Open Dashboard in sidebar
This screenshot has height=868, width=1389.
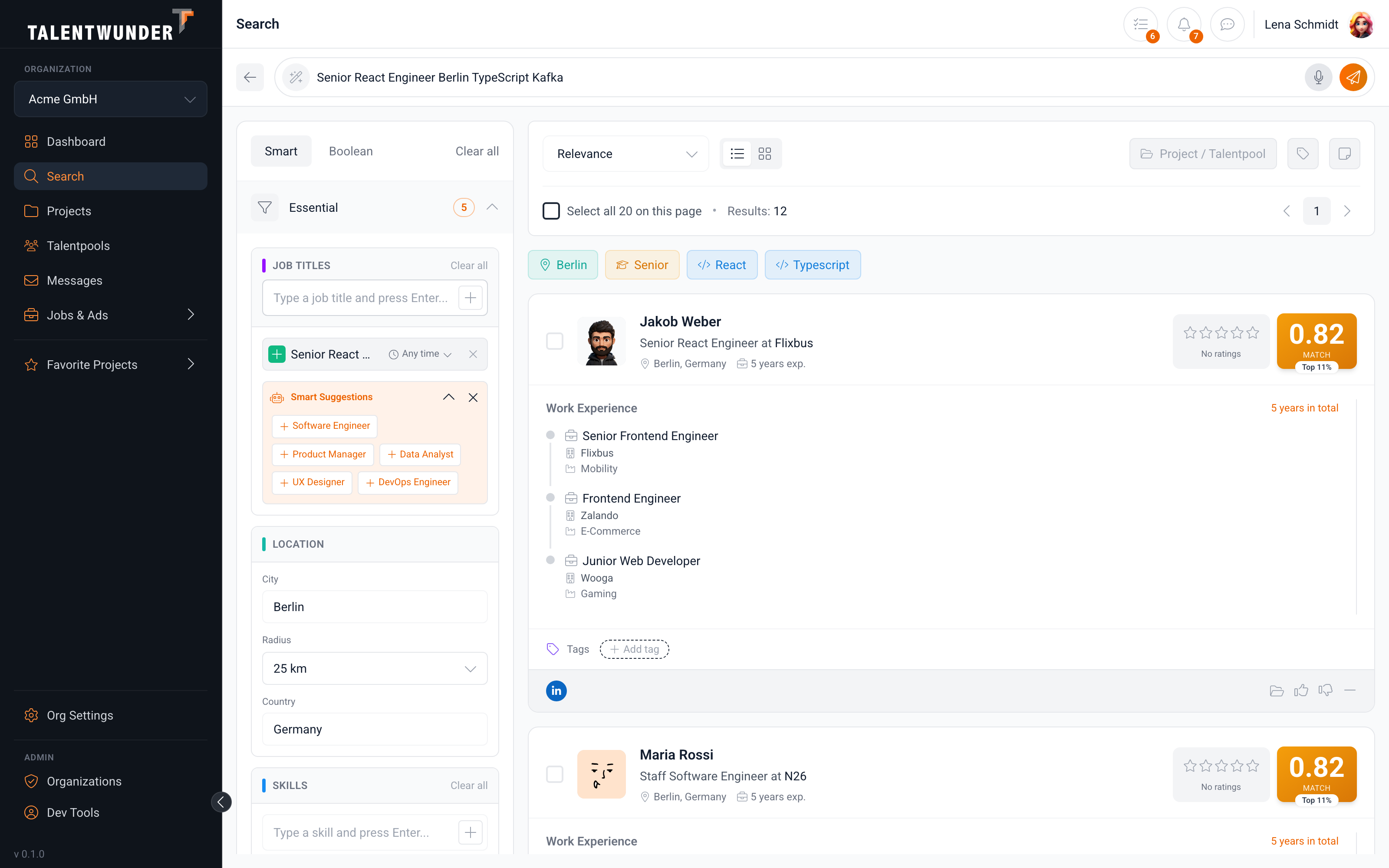(111, 141)
